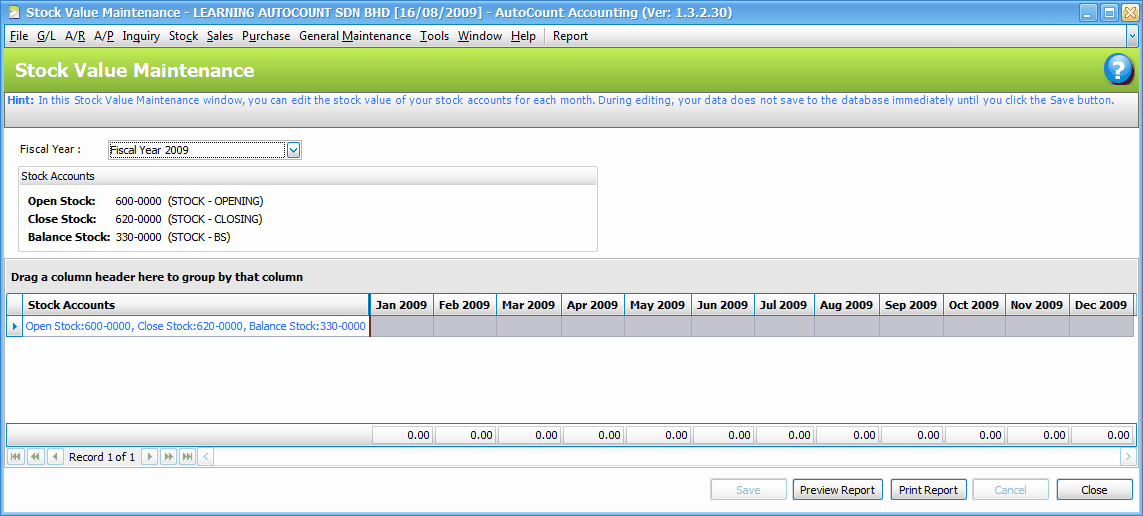Click the Print Report button
The image size is (1143, 516).
click(x=927, y=490)
